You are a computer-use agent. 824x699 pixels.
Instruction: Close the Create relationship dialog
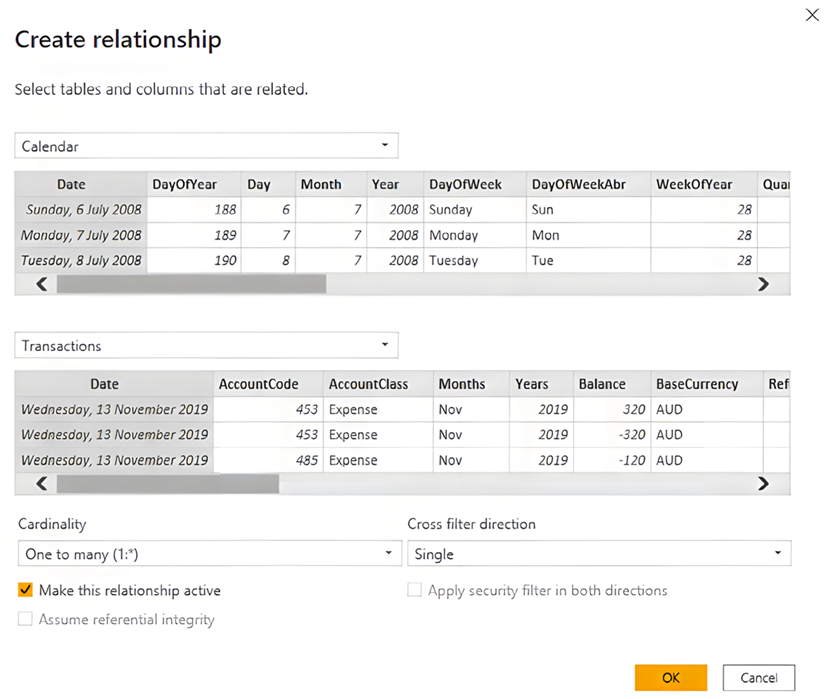click(811, 15)
